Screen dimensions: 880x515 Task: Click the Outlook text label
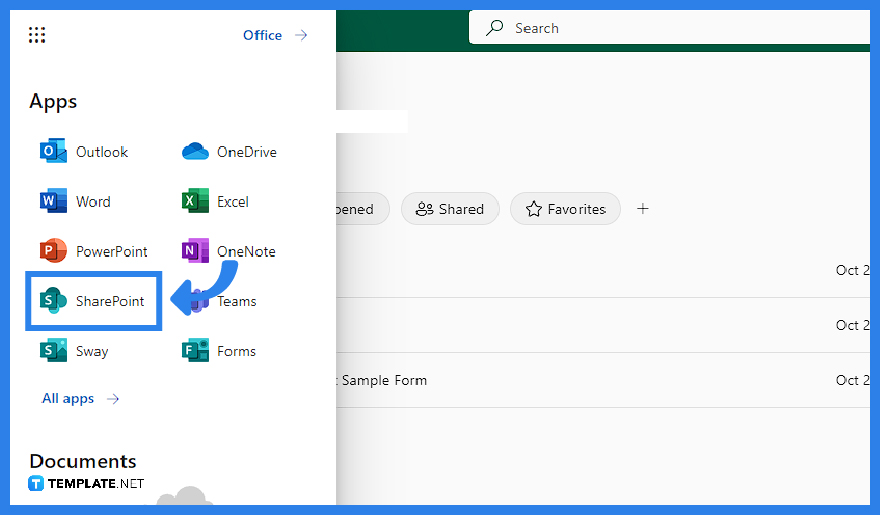(102, 152)
